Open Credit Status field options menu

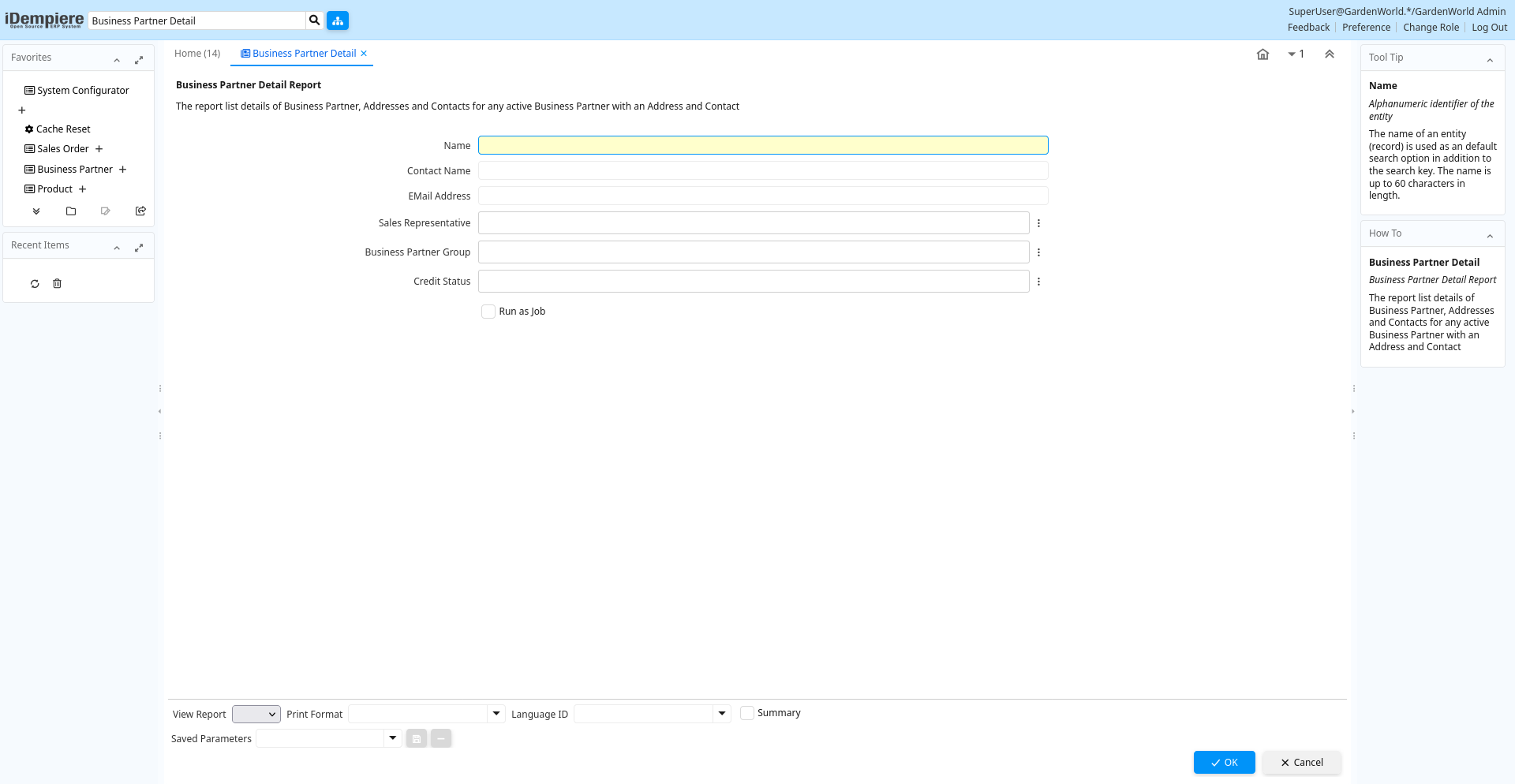click(x=1038, y=282)
